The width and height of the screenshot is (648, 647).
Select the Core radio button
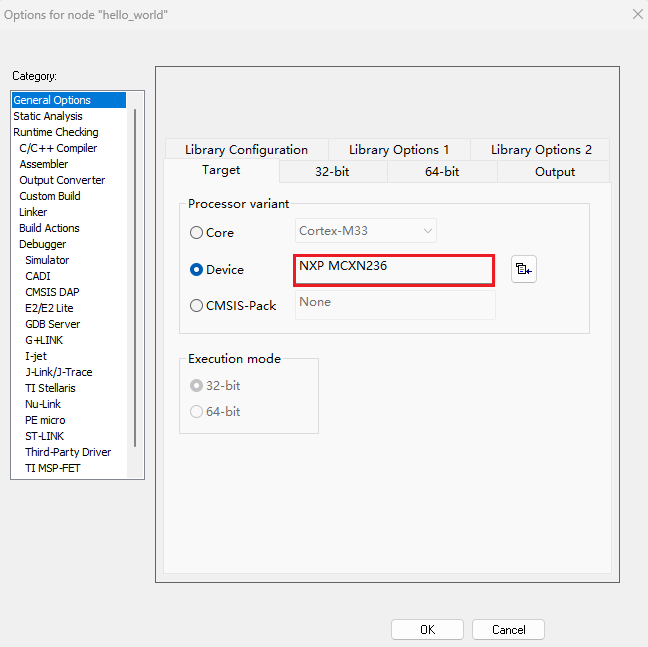196,233
